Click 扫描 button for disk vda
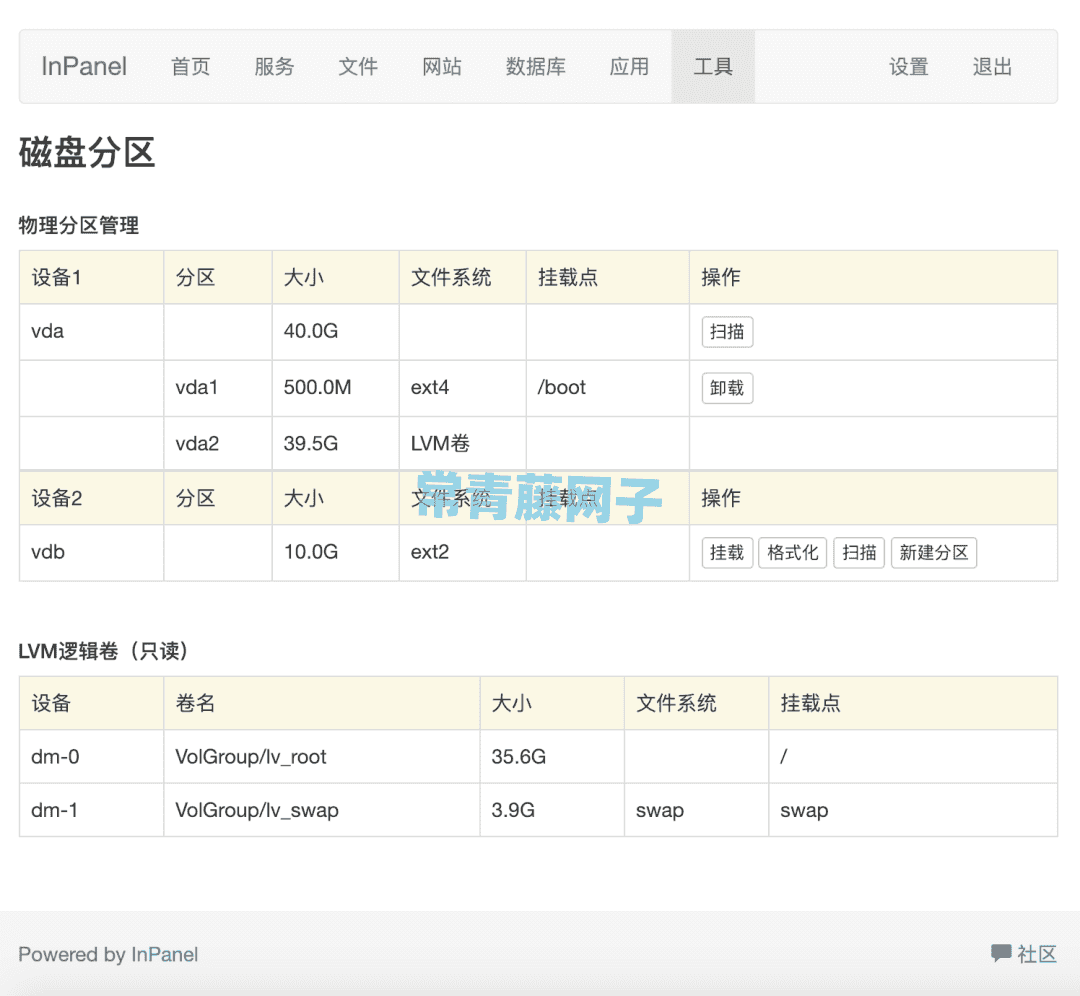This screenshot has width=1080, height=996. [727, 332]
